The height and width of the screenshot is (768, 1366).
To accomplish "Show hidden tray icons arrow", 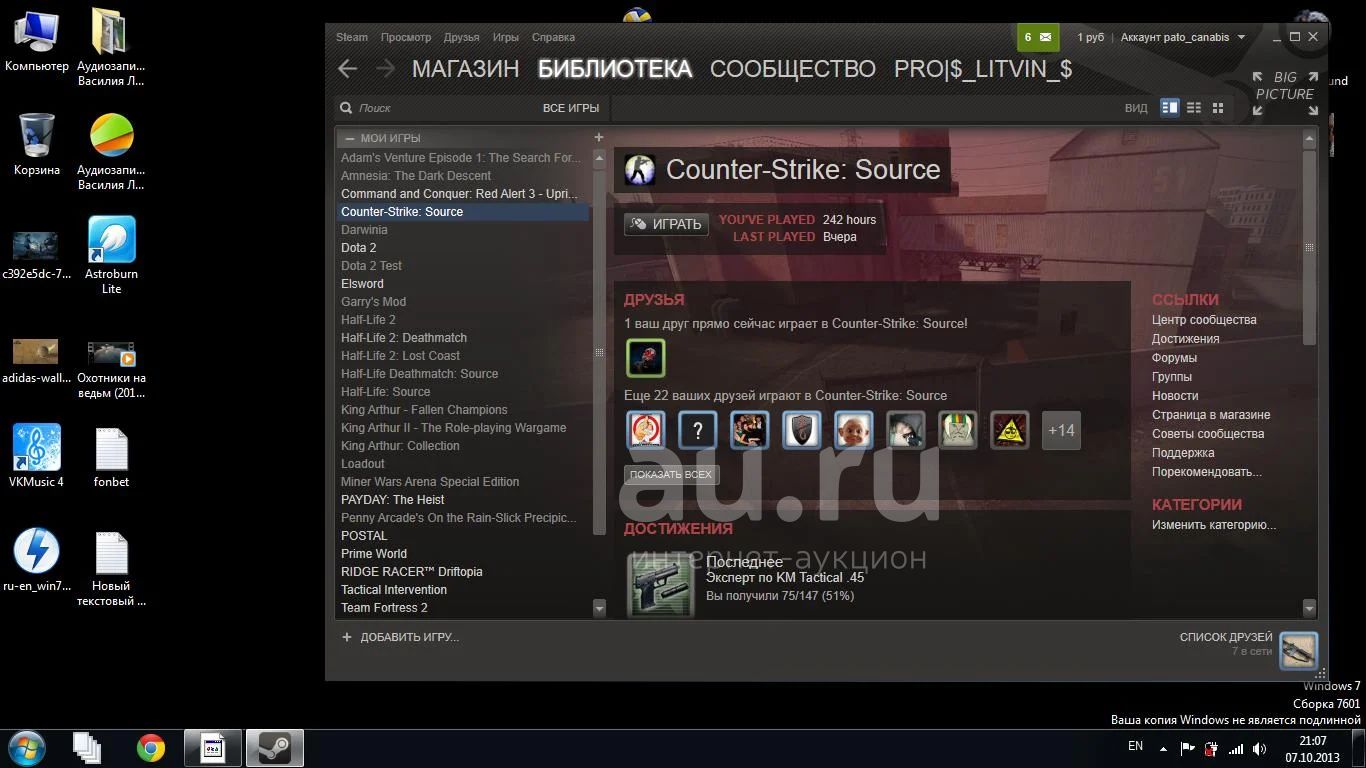I will (1163, 748).
